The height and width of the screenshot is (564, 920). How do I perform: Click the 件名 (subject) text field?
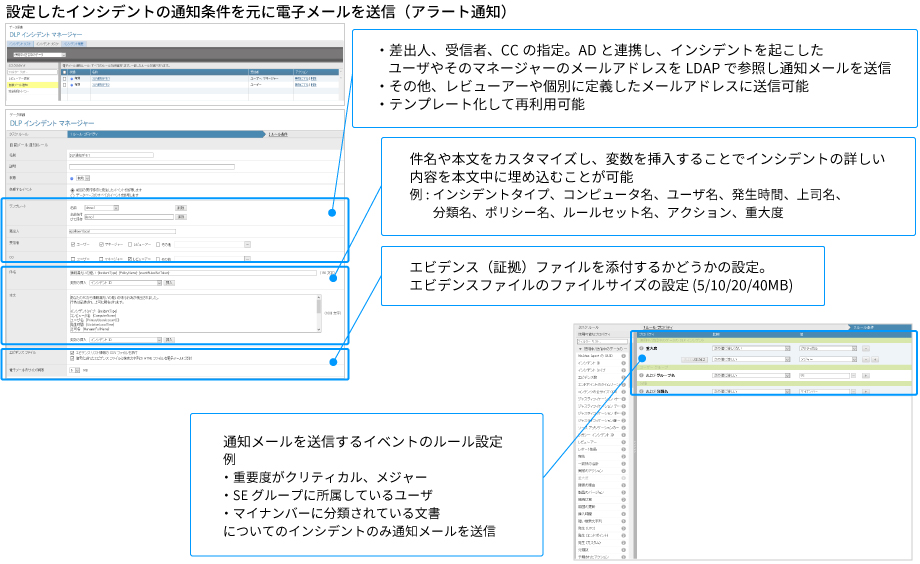[193, 273]
